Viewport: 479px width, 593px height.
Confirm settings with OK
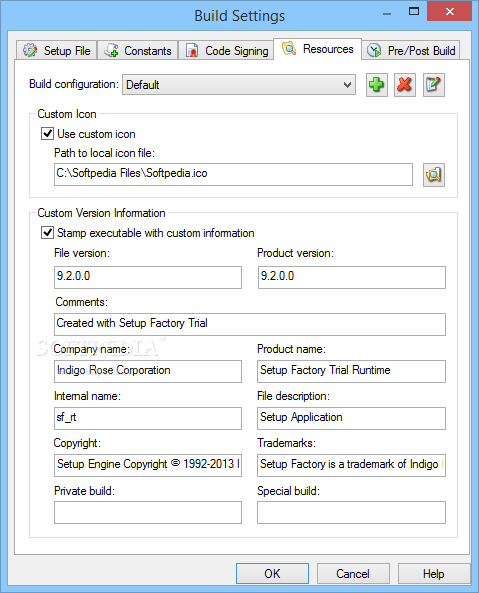[x=272, y=573]
